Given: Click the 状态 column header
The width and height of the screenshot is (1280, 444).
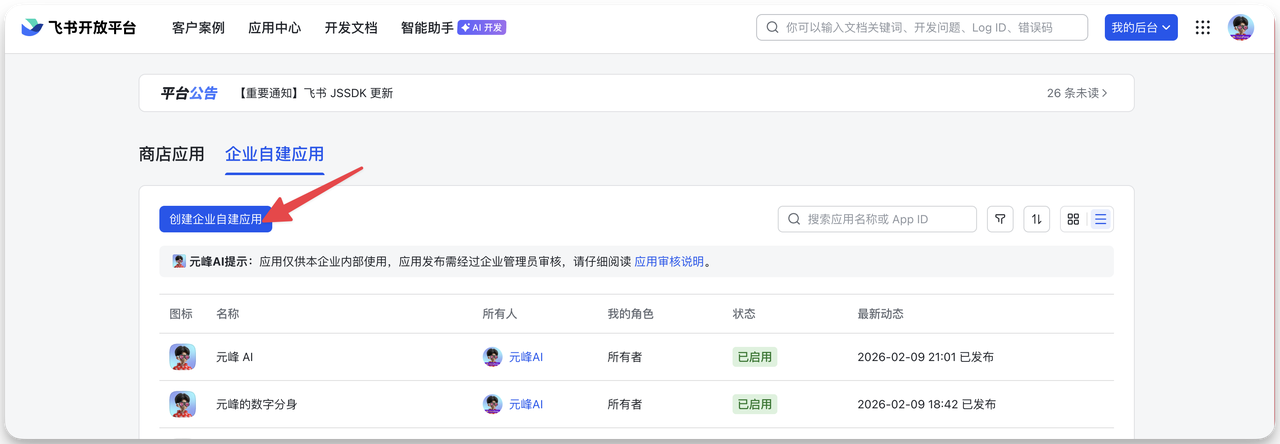Looking at the screenshot, I should 744,314.
